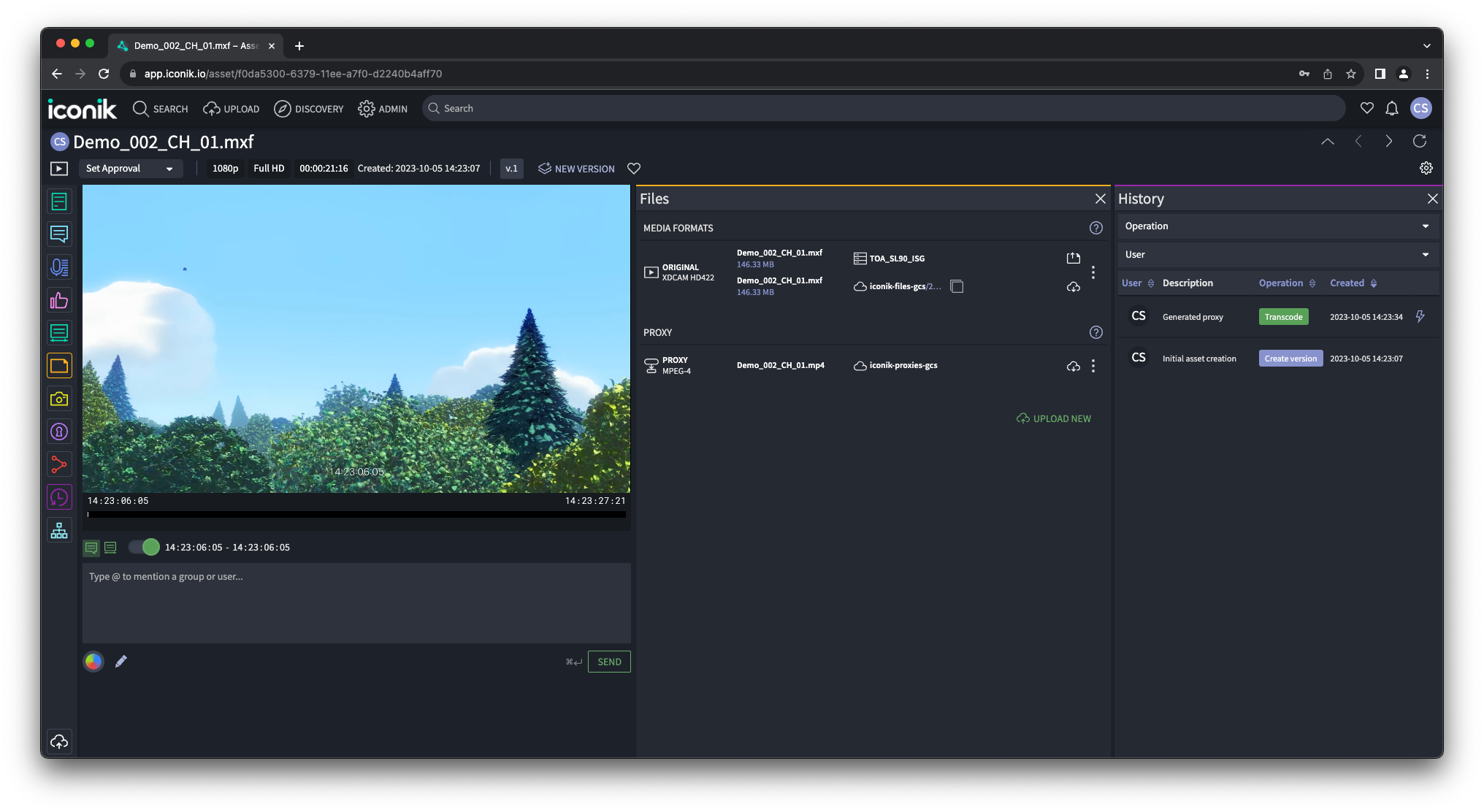Open help for PROXY section

click(1095, 332)
